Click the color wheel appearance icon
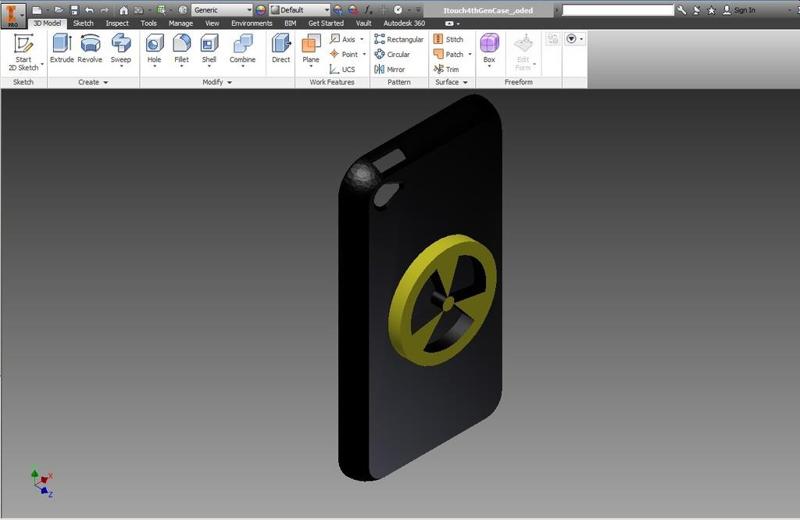Screen dimensions: 800x520 [x=261, y=10]
